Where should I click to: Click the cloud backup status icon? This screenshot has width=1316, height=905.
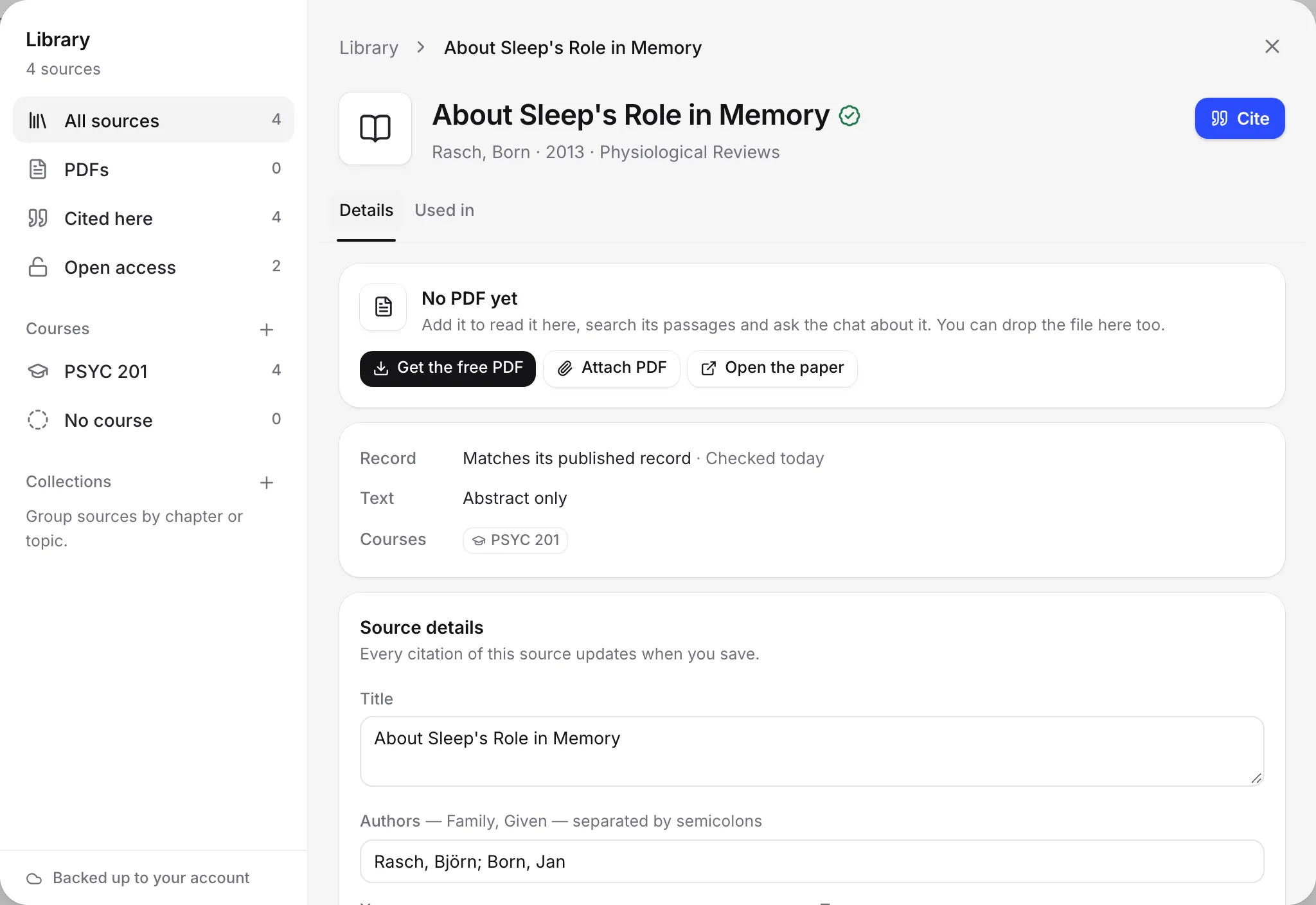34,879
